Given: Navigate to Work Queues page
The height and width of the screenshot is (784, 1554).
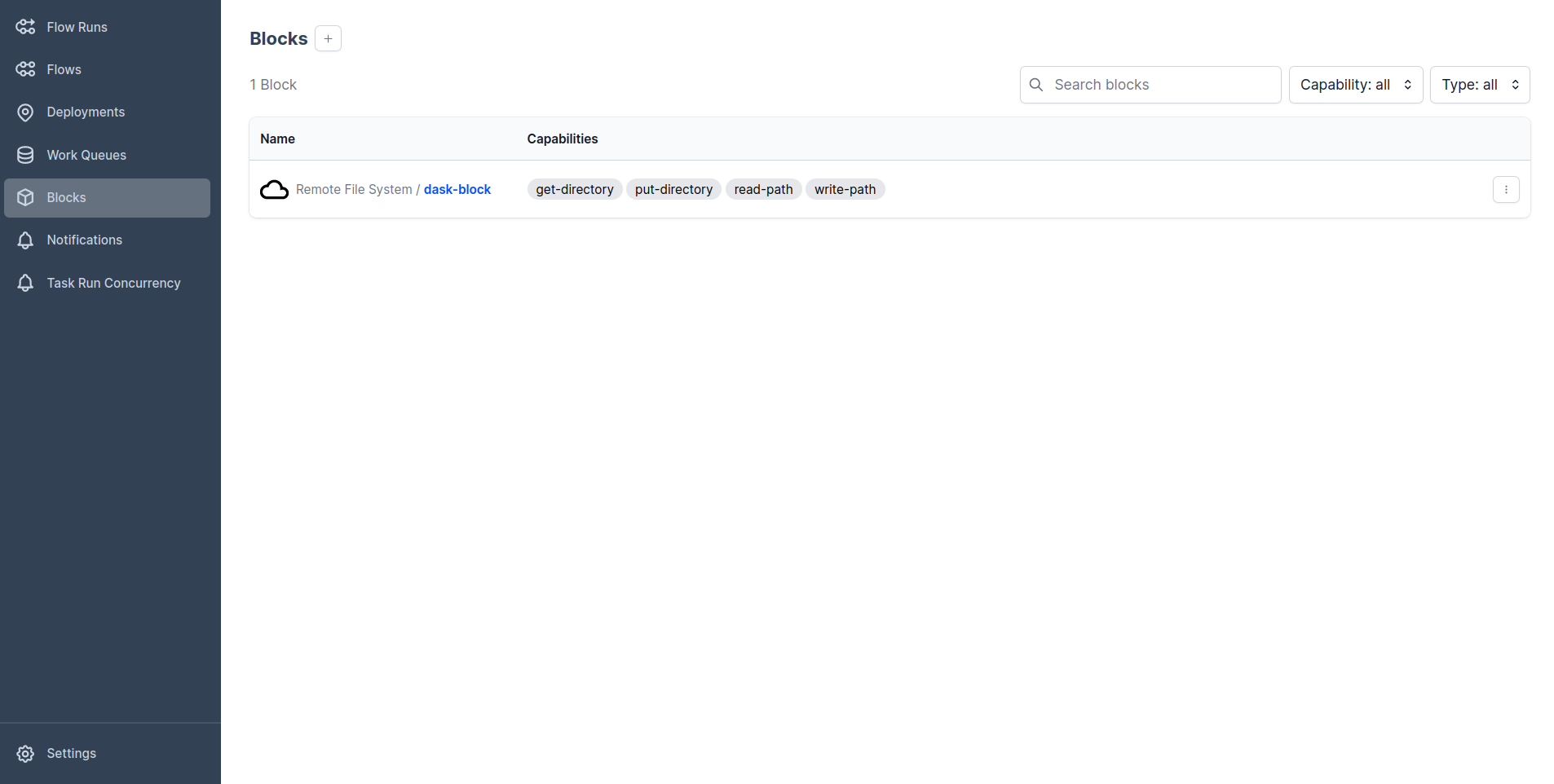Looking at the screenshot, I should (x=86, y=155).
